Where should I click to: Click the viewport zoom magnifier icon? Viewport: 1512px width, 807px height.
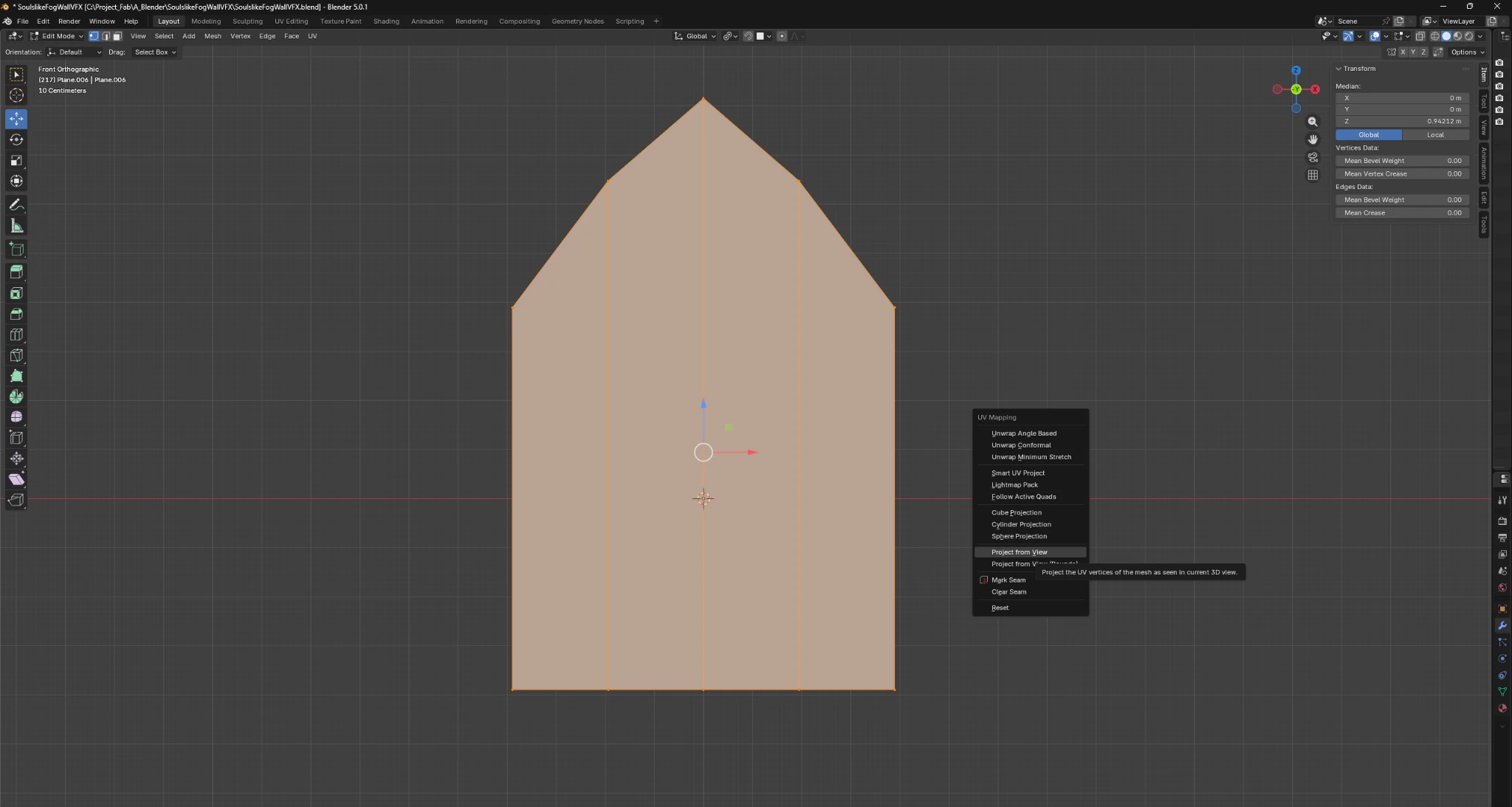tap(1313, 122)
